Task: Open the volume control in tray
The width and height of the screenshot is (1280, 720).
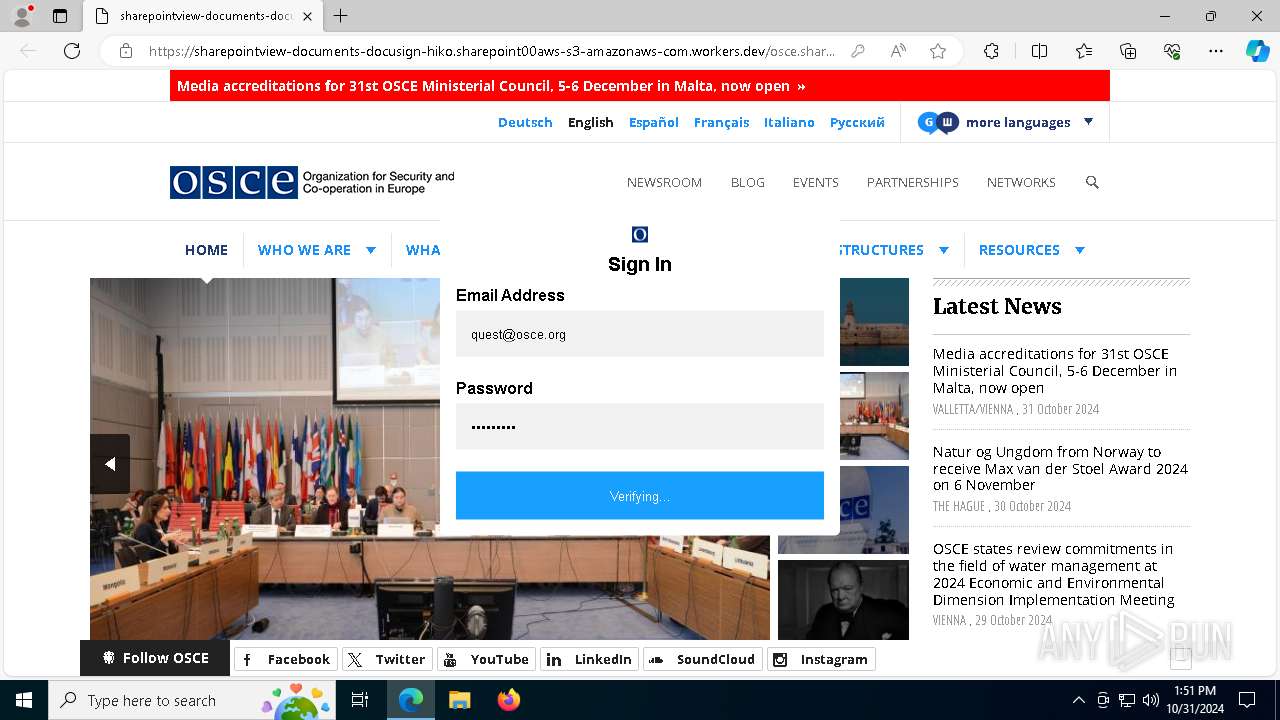Action: [1150, 700]
